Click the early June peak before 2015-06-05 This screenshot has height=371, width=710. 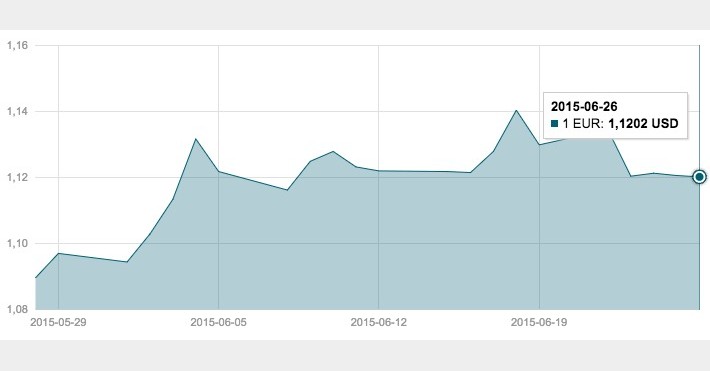point(195,139)
